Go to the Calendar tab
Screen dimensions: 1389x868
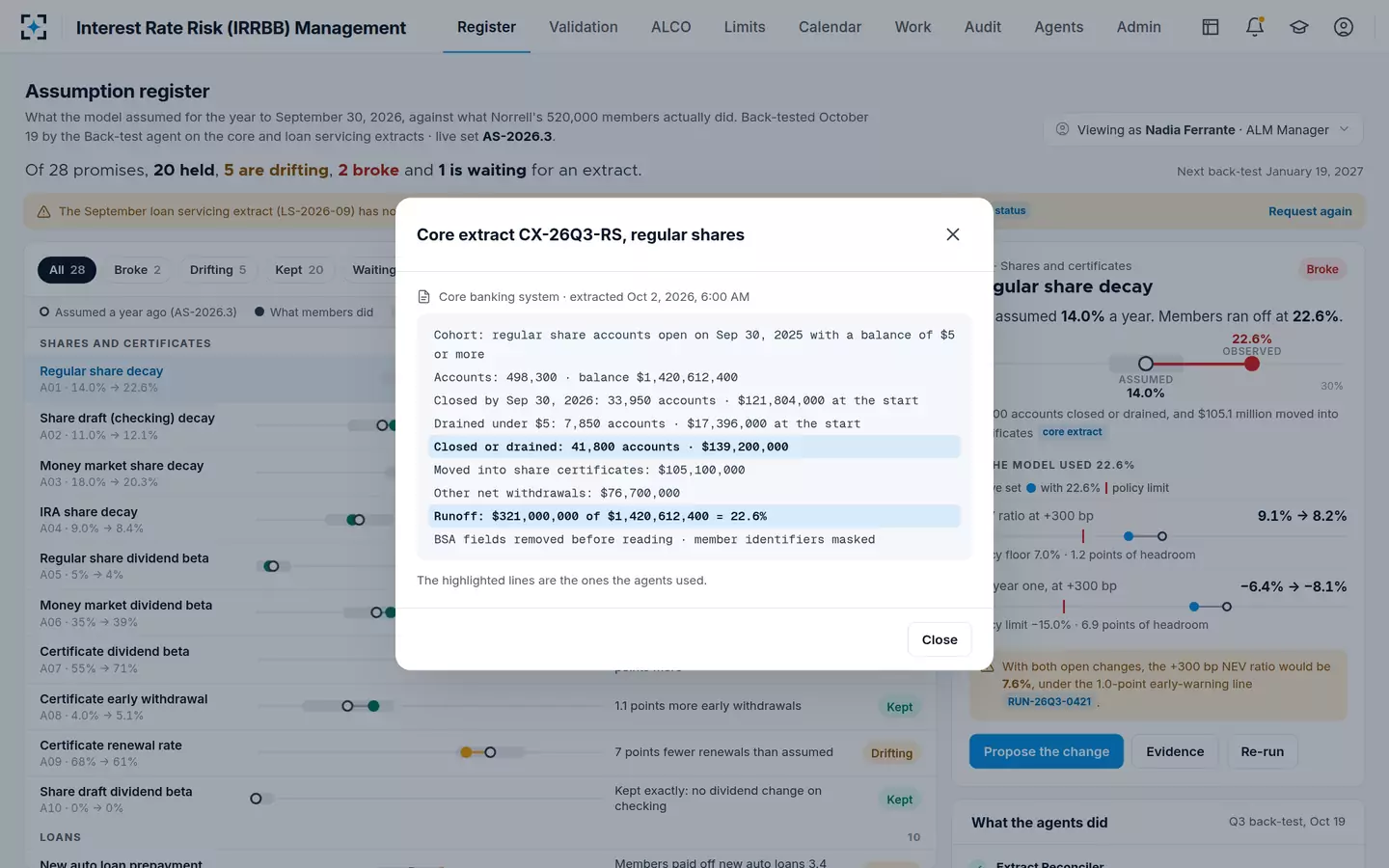[x=830, y=27]
